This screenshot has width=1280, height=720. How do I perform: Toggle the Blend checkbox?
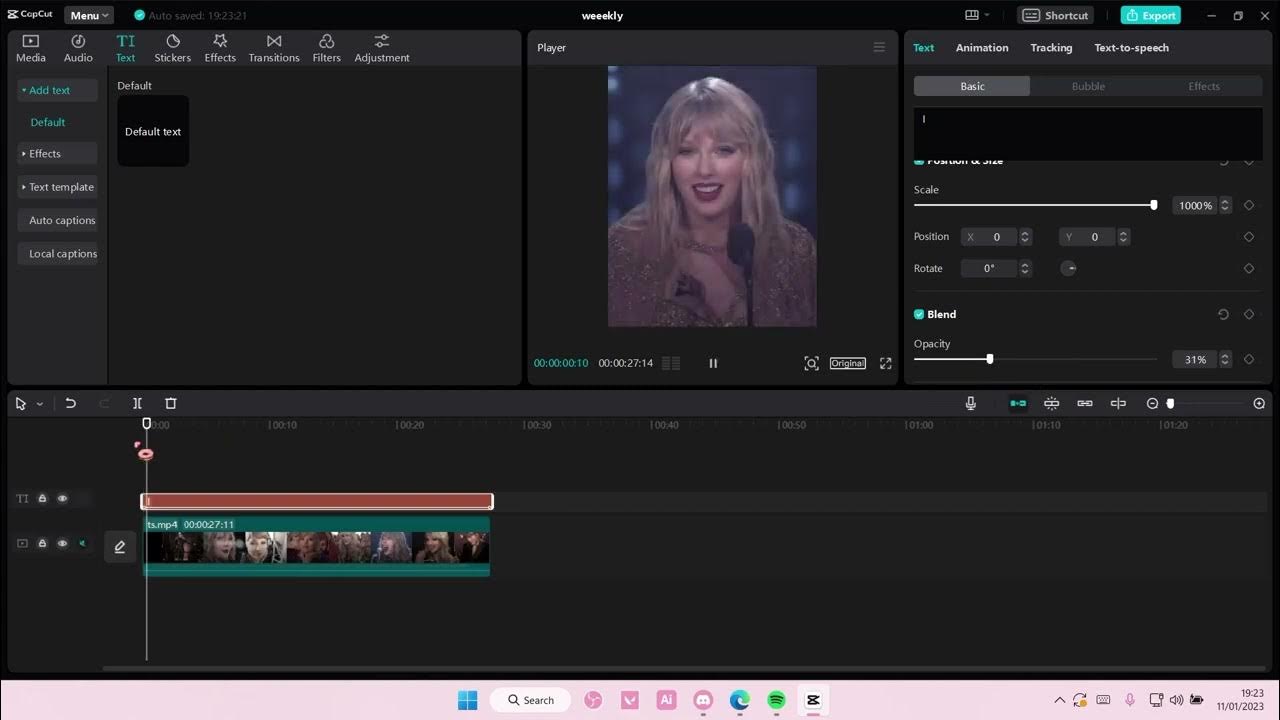click(919, 314)
